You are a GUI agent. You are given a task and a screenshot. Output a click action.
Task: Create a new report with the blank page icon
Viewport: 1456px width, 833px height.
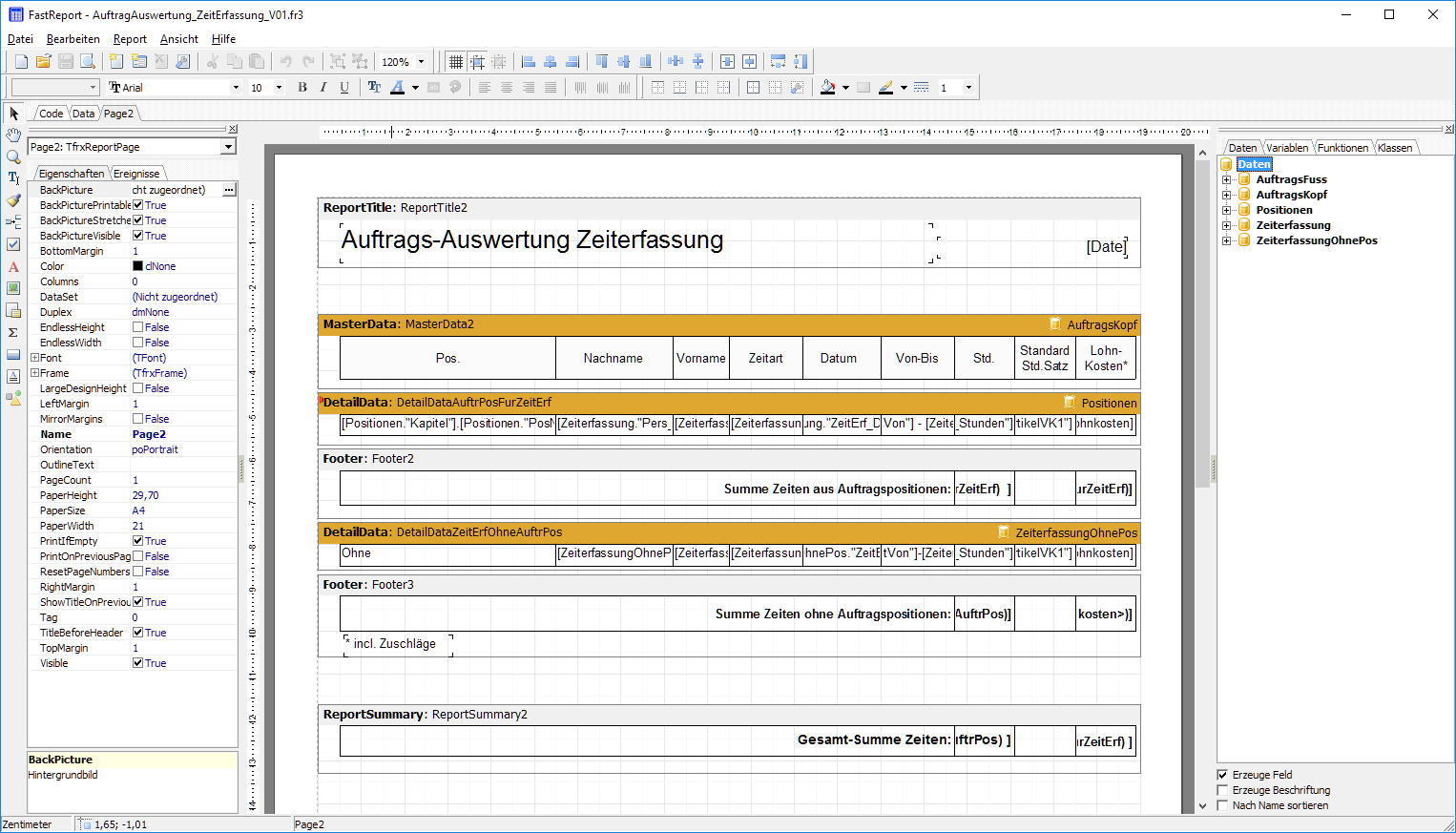tap(21, 61)
